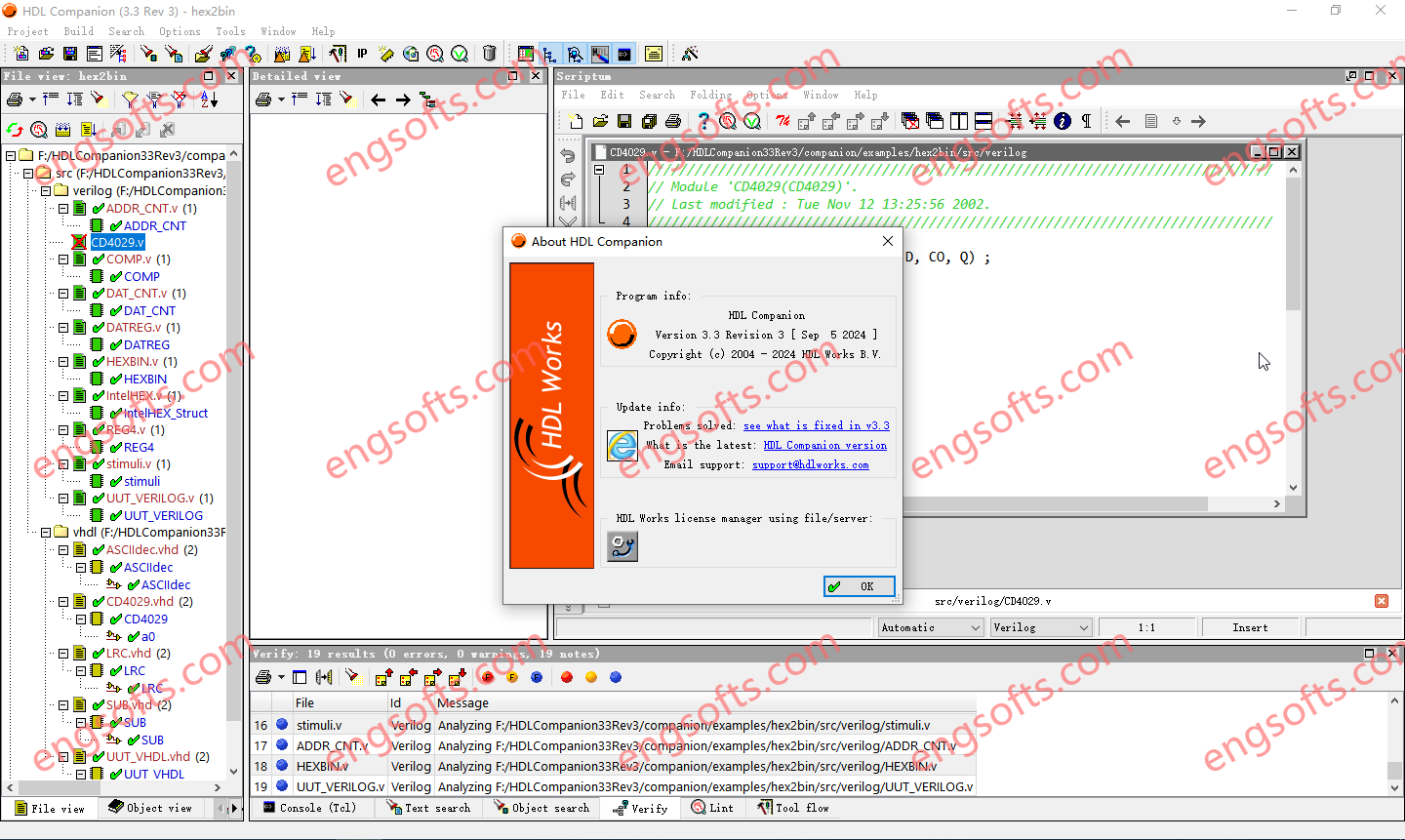Collapse the ADDR_CNT.v tree node
The height and width of the screenshot is (840, 1405).
(63, 209)
